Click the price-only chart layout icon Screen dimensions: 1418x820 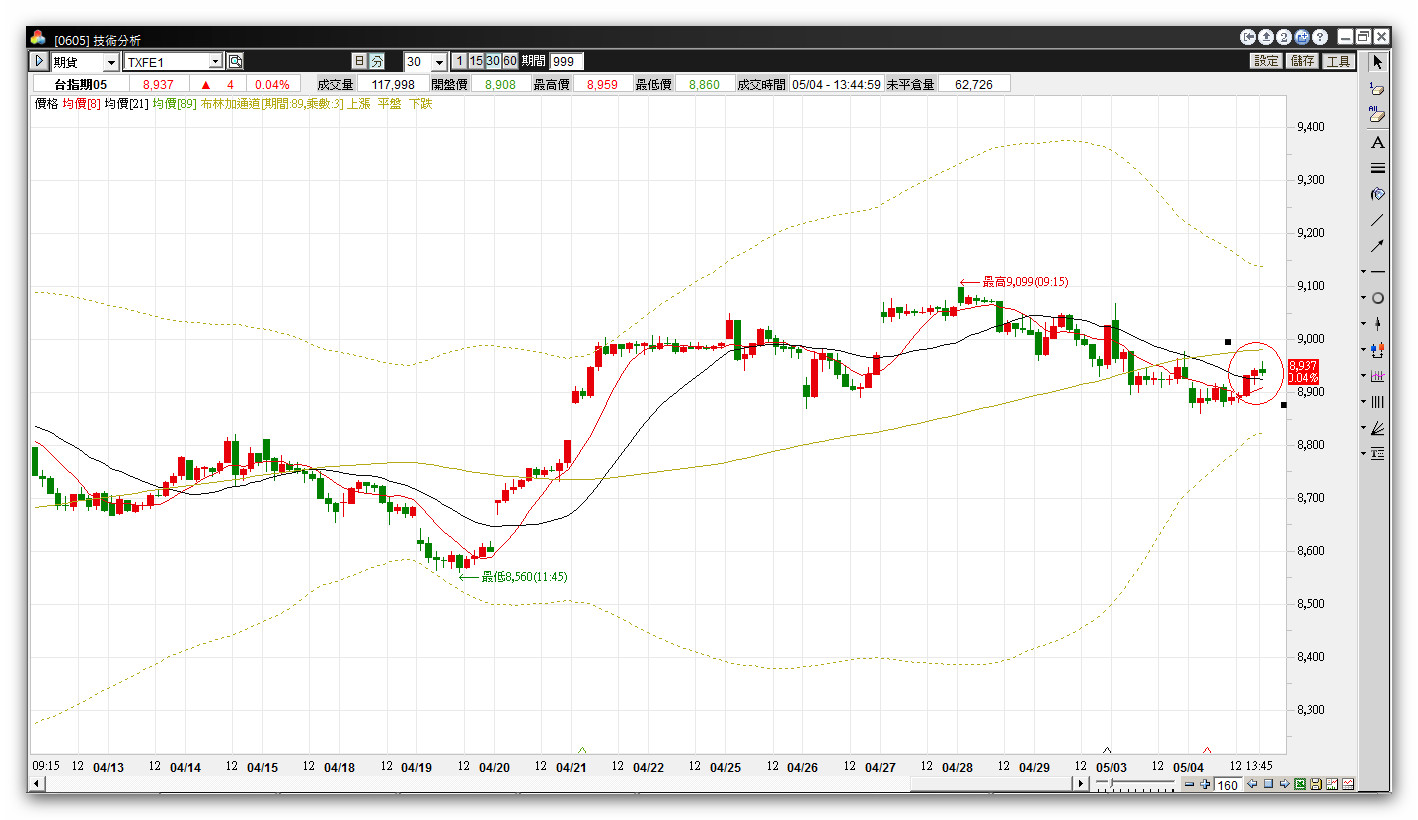click(x=1348, y=785)
